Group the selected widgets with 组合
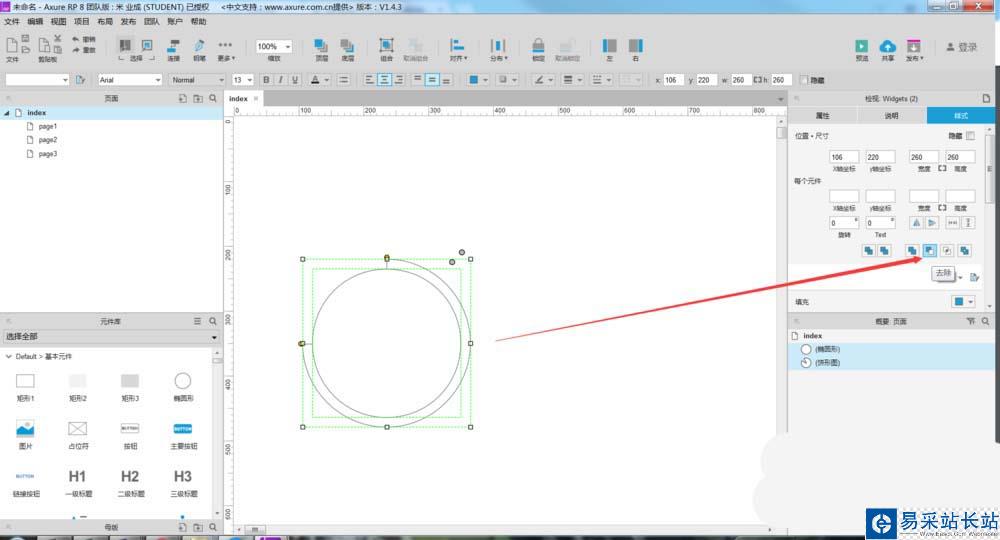This screenshot has height=540, width=1000. pos(386,49)
